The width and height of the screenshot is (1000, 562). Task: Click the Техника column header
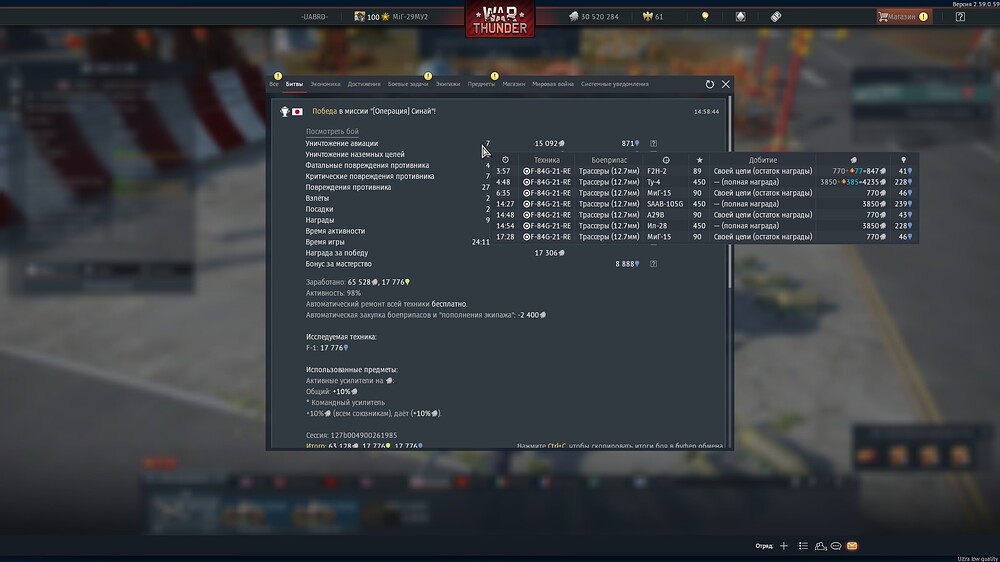pos(547,160)
